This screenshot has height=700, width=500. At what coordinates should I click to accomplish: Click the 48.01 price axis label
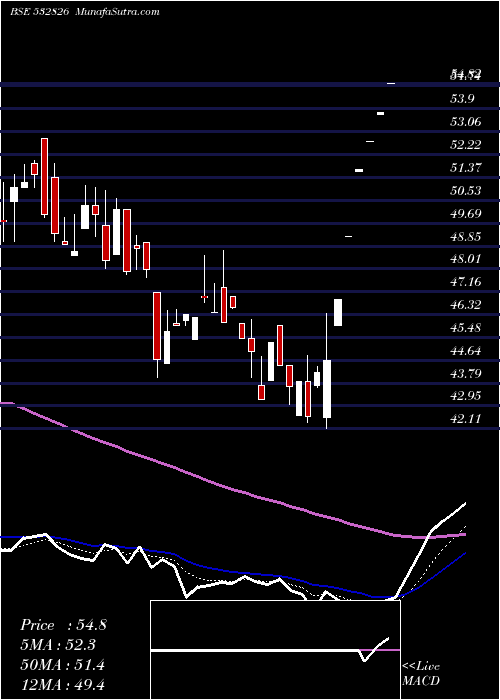tap(466, 258)
